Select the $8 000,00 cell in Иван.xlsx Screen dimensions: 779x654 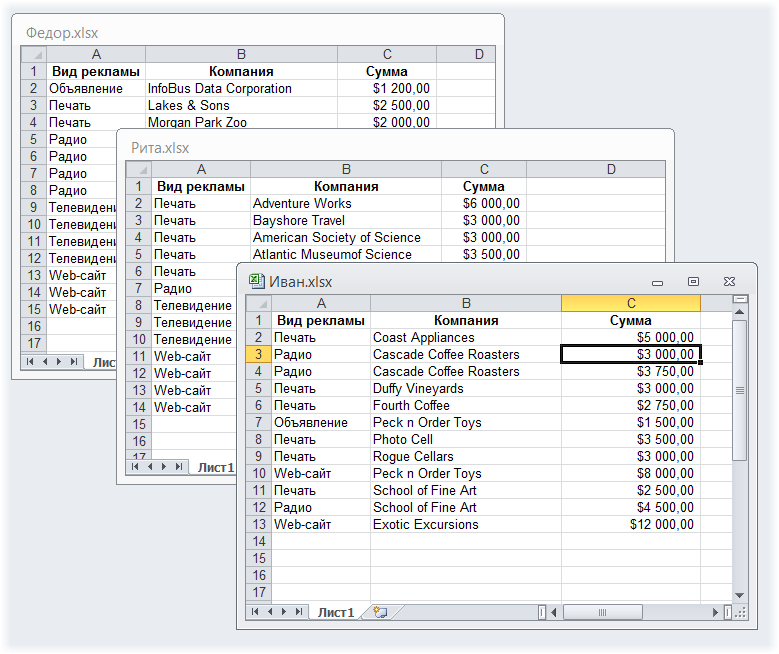click(631, 473)
